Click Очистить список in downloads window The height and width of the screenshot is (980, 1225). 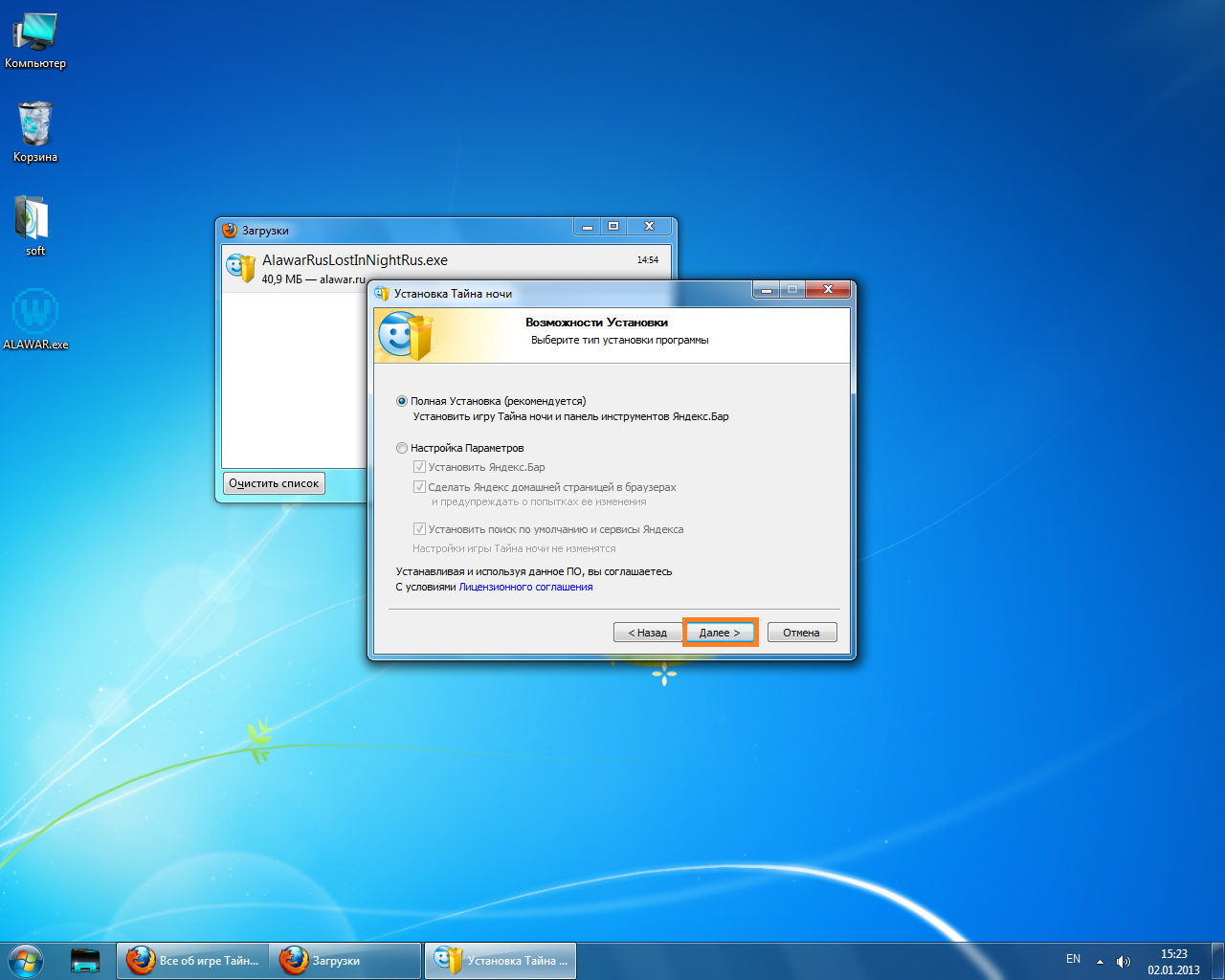[x=274, y=483]
